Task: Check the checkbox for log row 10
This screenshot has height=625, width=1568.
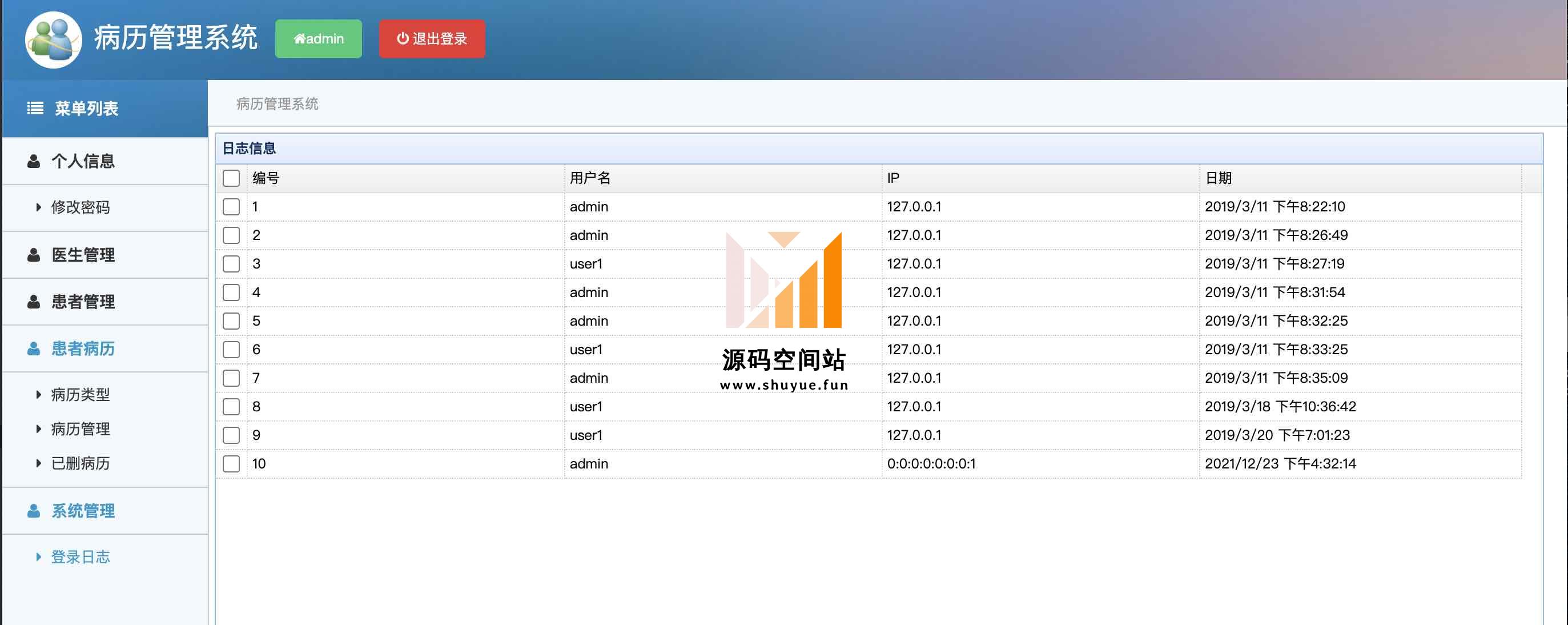Action: tap(231, 465)
